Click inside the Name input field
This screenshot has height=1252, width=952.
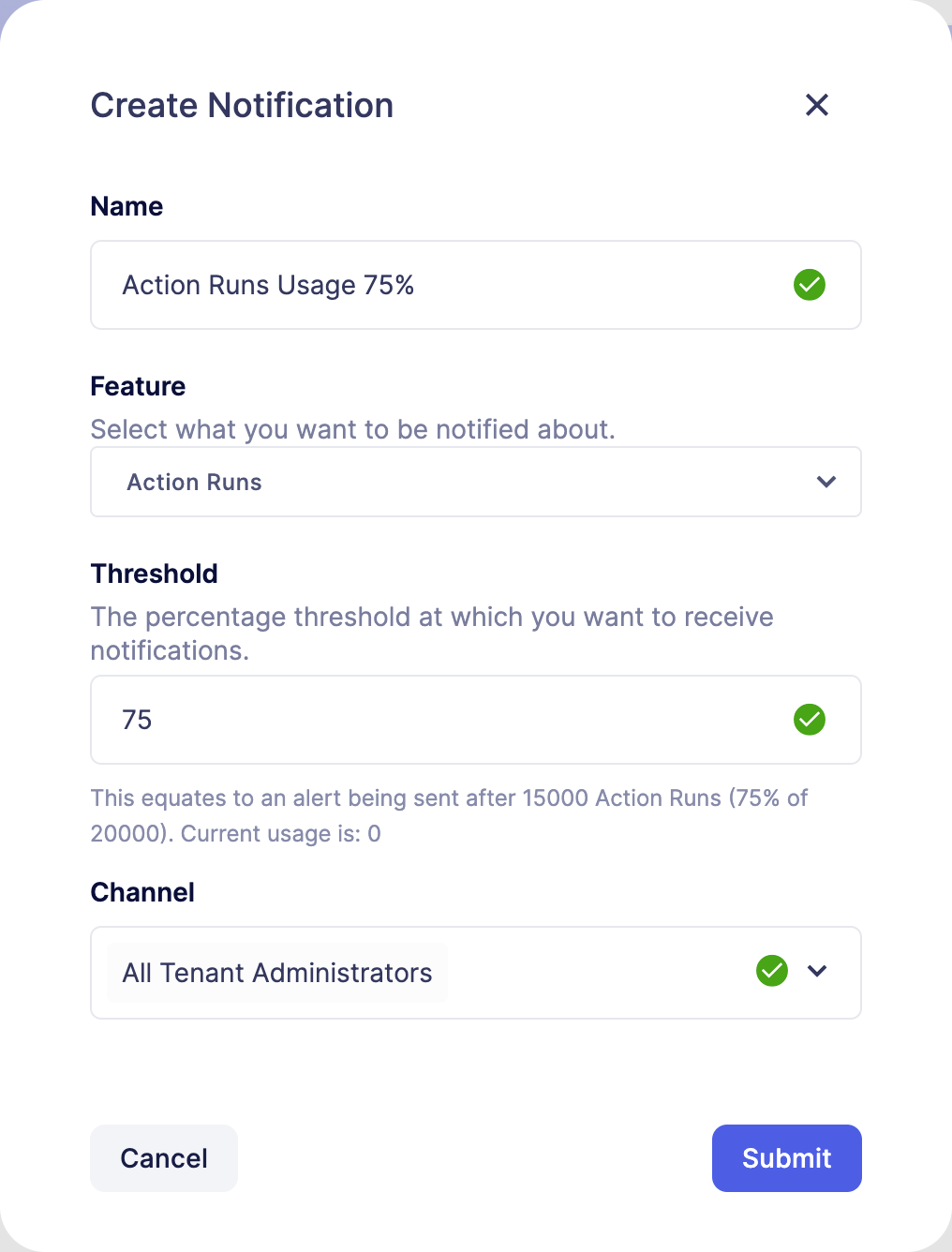point(375,285)
